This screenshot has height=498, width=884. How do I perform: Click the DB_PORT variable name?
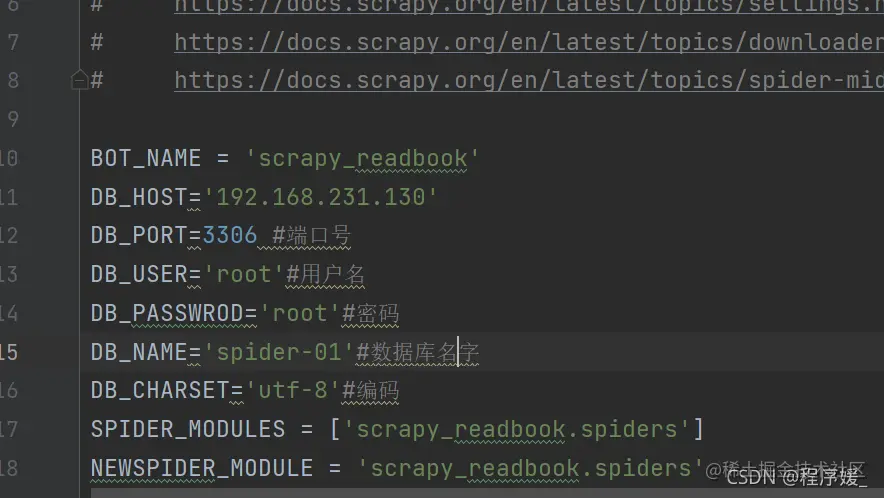click(139, 235)
